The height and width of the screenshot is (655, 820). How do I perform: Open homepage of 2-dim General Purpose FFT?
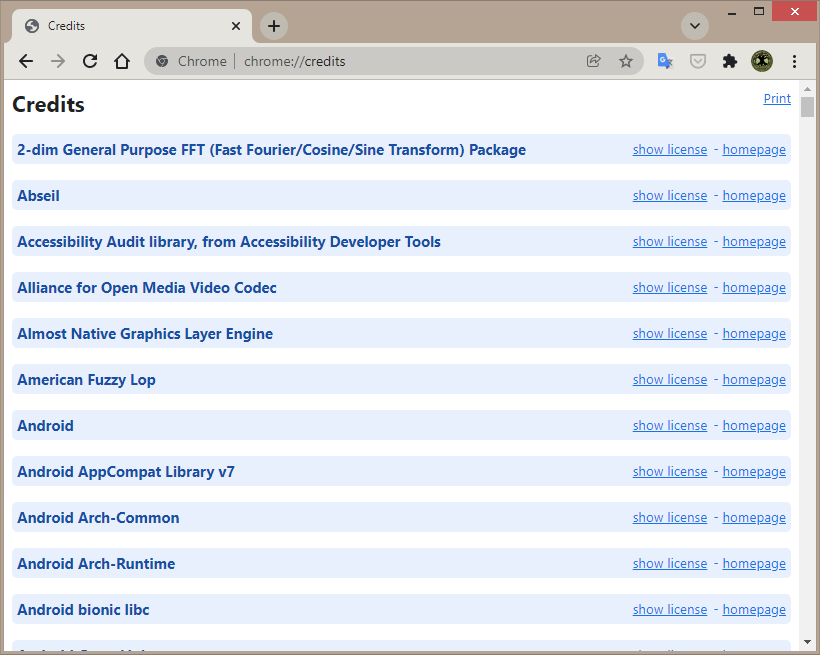tap(754, 150)
